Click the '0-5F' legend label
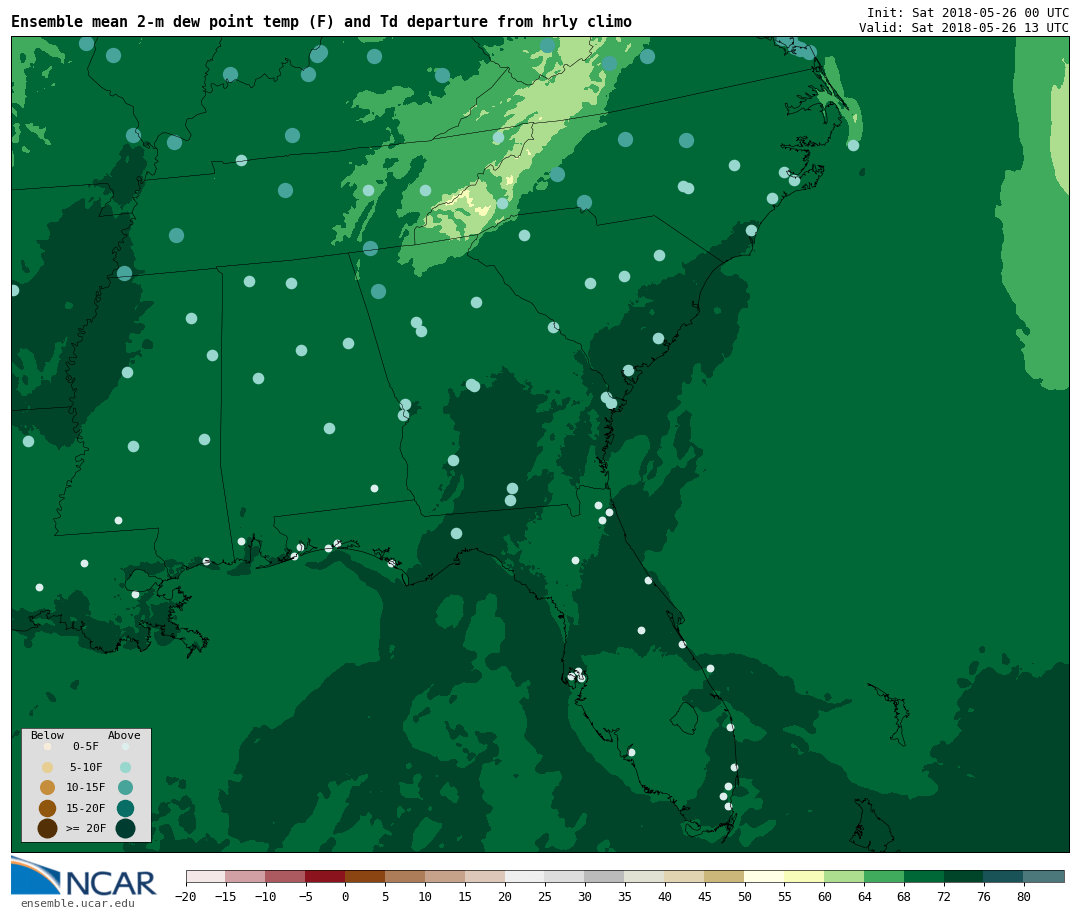This screenshot has width=1080, height=915. click(x=86, y=746)
